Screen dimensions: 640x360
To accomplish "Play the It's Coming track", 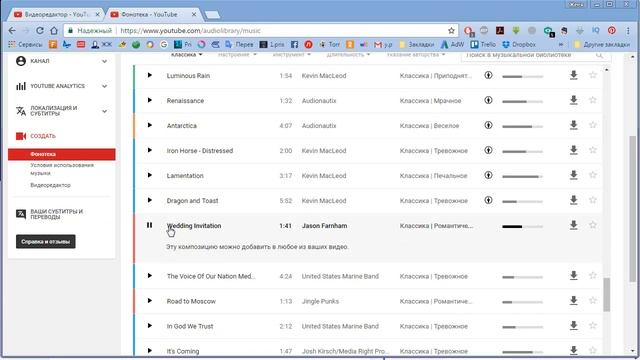I will pyautogui.click(x=149, y=351).
